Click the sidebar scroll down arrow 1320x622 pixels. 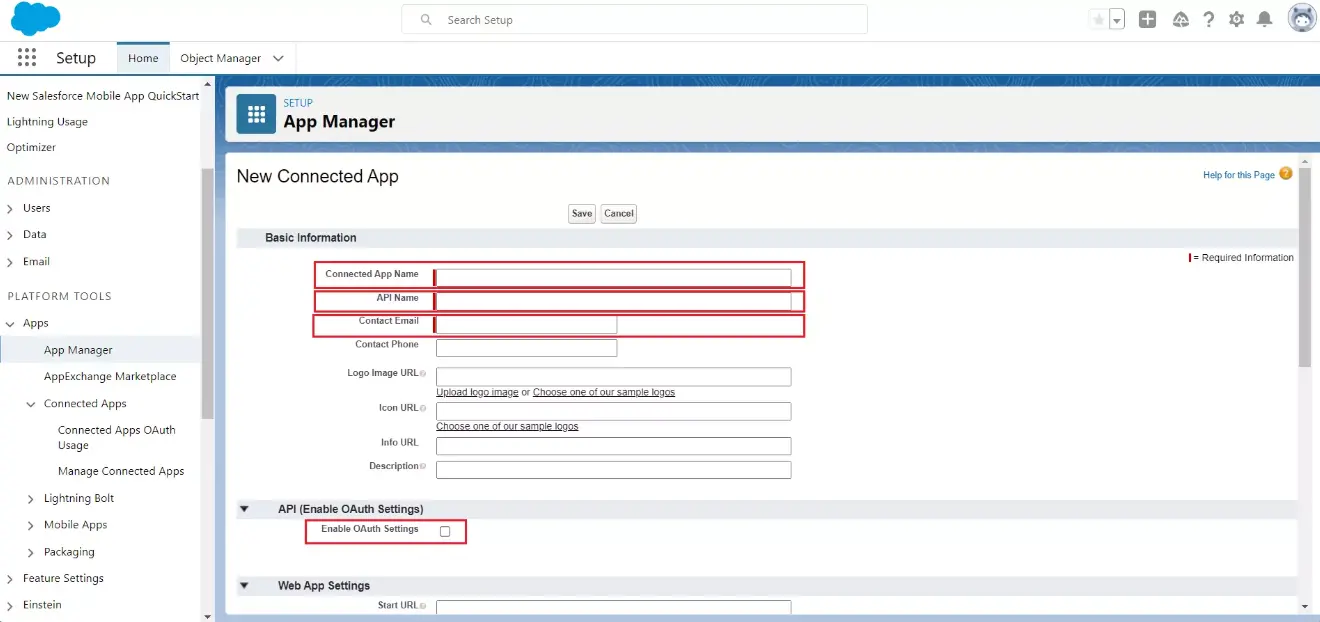[207, 616]
